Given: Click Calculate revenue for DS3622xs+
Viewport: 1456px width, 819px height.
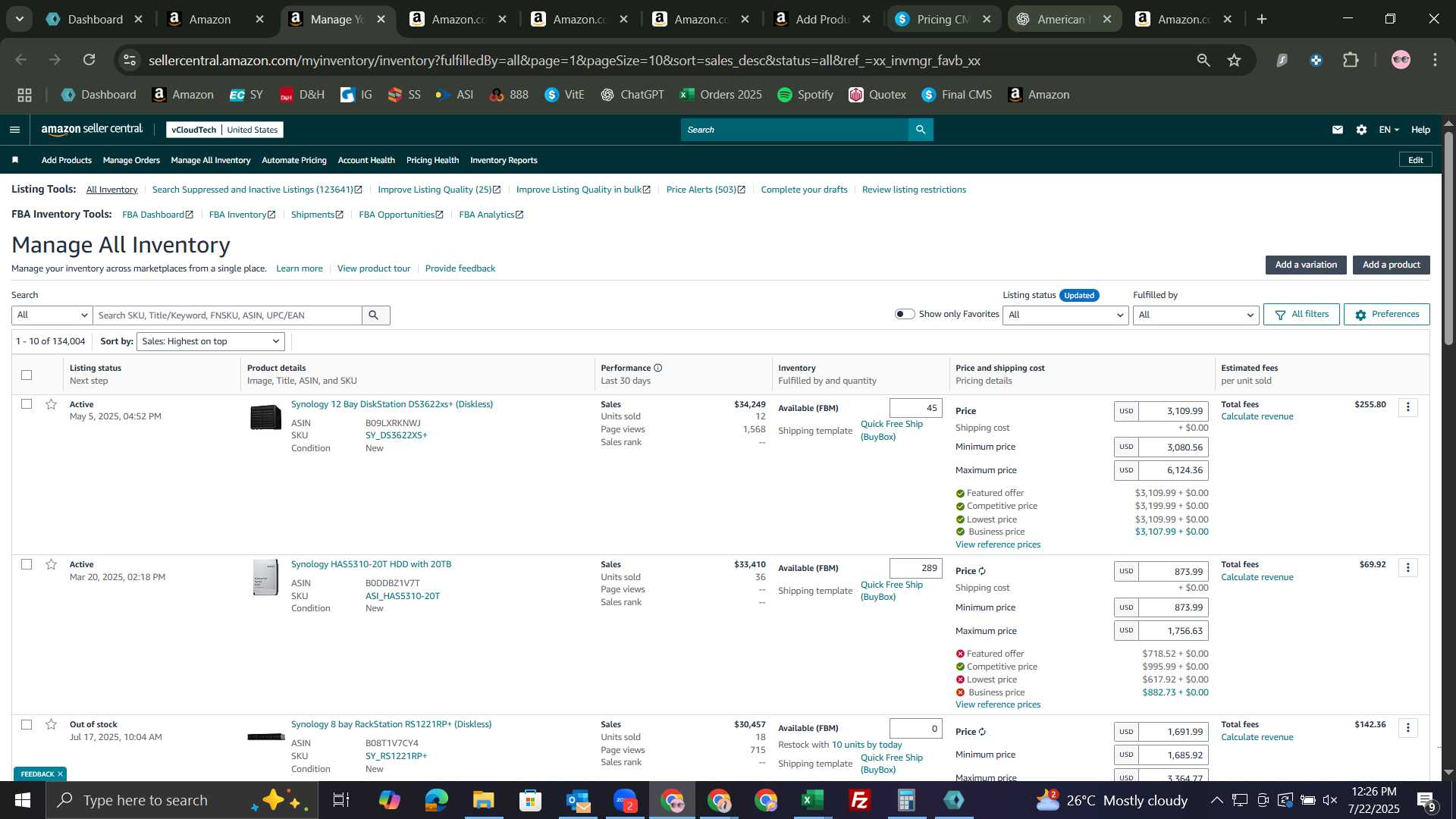Looking at the screenshot, I should [x=1257, y=416].
